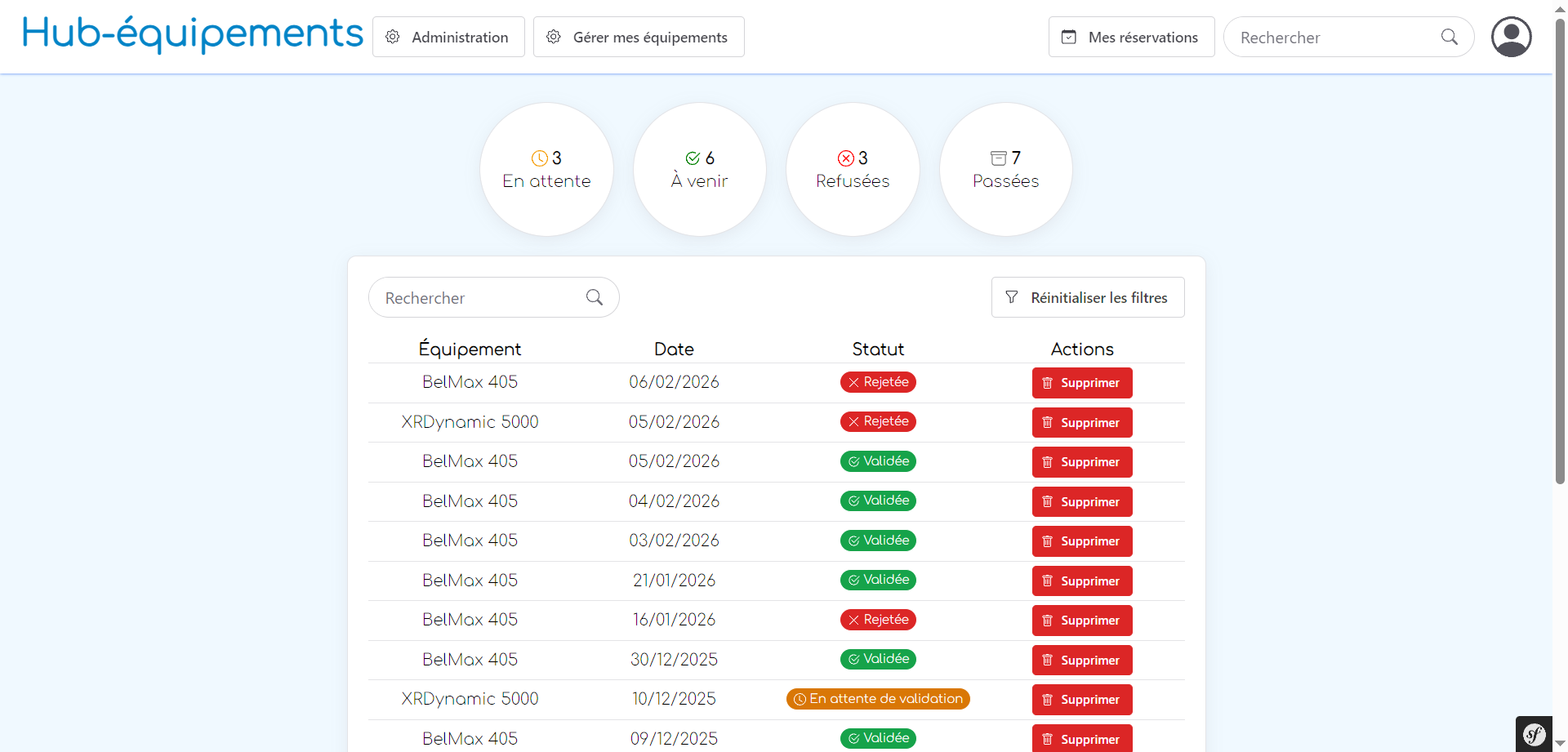Click trash icon for BelMax 405 06/02/2026 row

pos(1048,383)
